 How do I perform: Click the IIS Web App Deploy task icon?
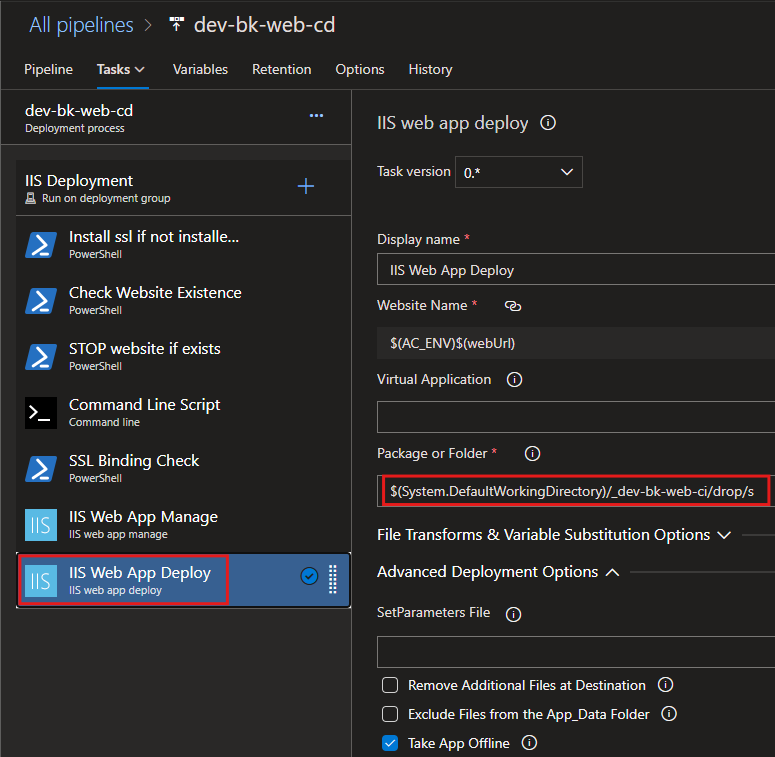pos(41,581)
